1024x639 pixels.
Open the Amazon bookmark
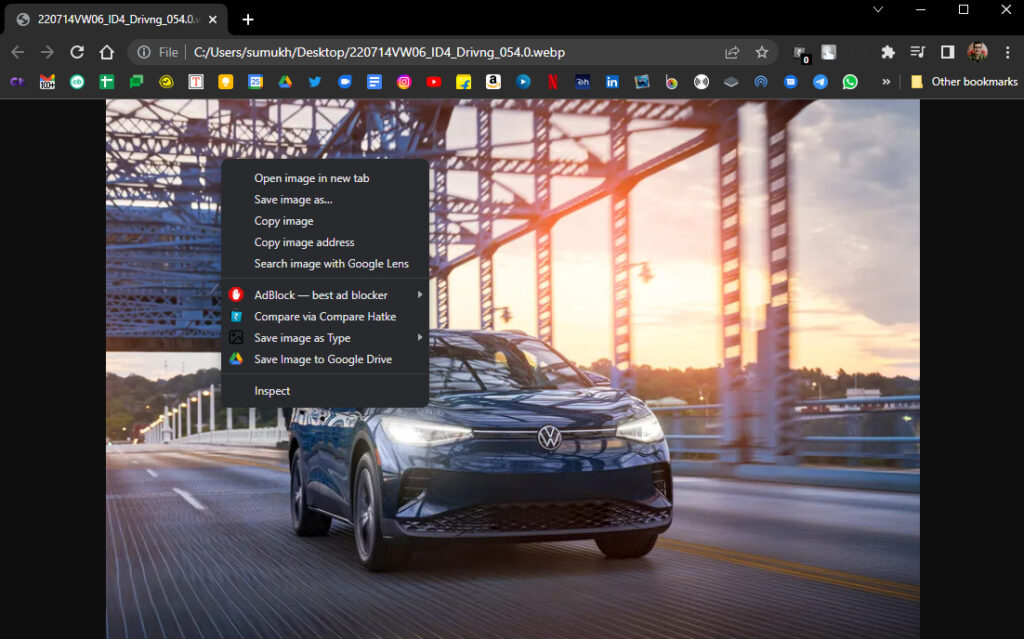click(493, 82)
